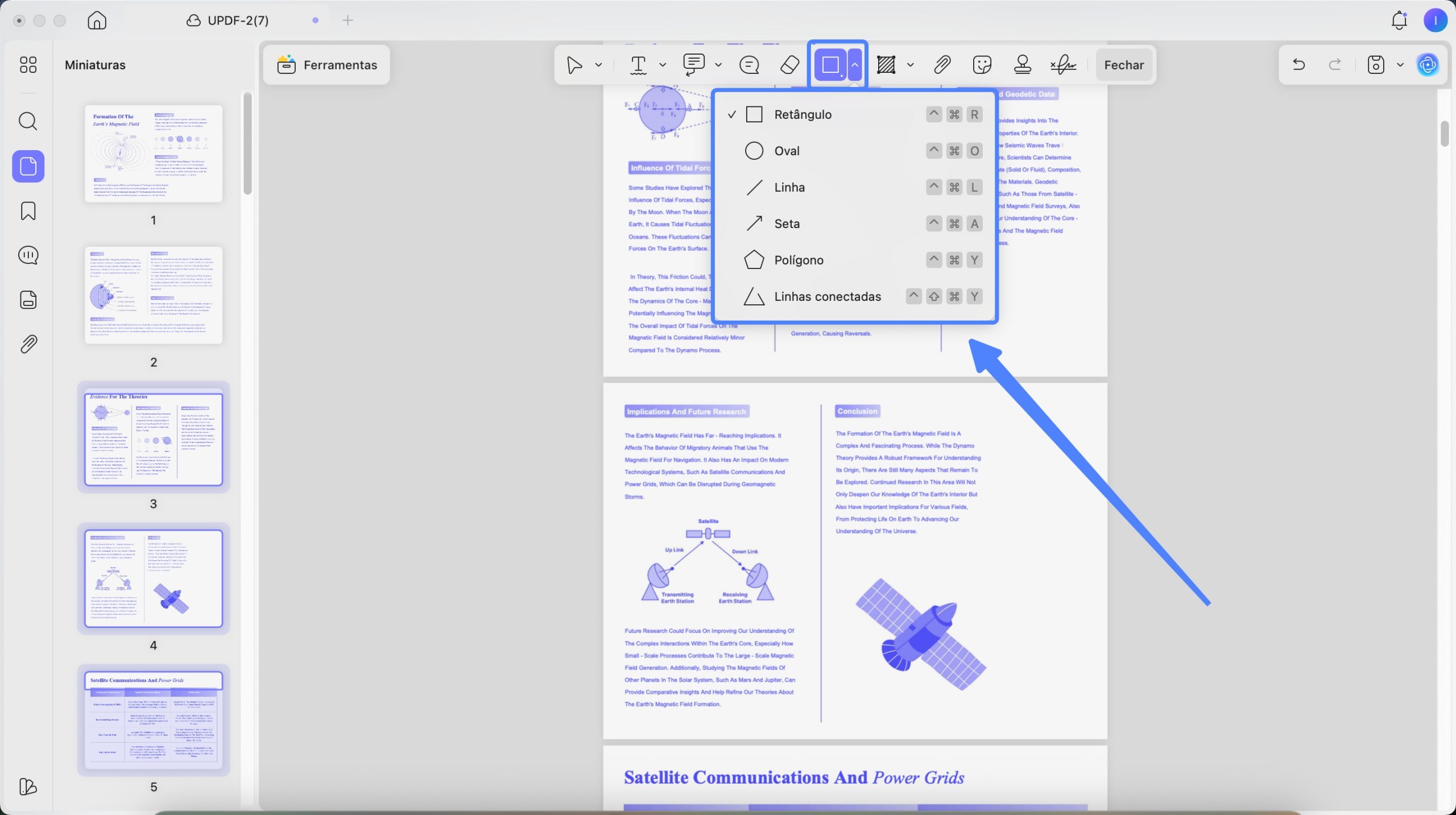This screenshot has width=1456, height=815.
Task: Open page 1 thumbnail
Action: [x=154, y=154]
